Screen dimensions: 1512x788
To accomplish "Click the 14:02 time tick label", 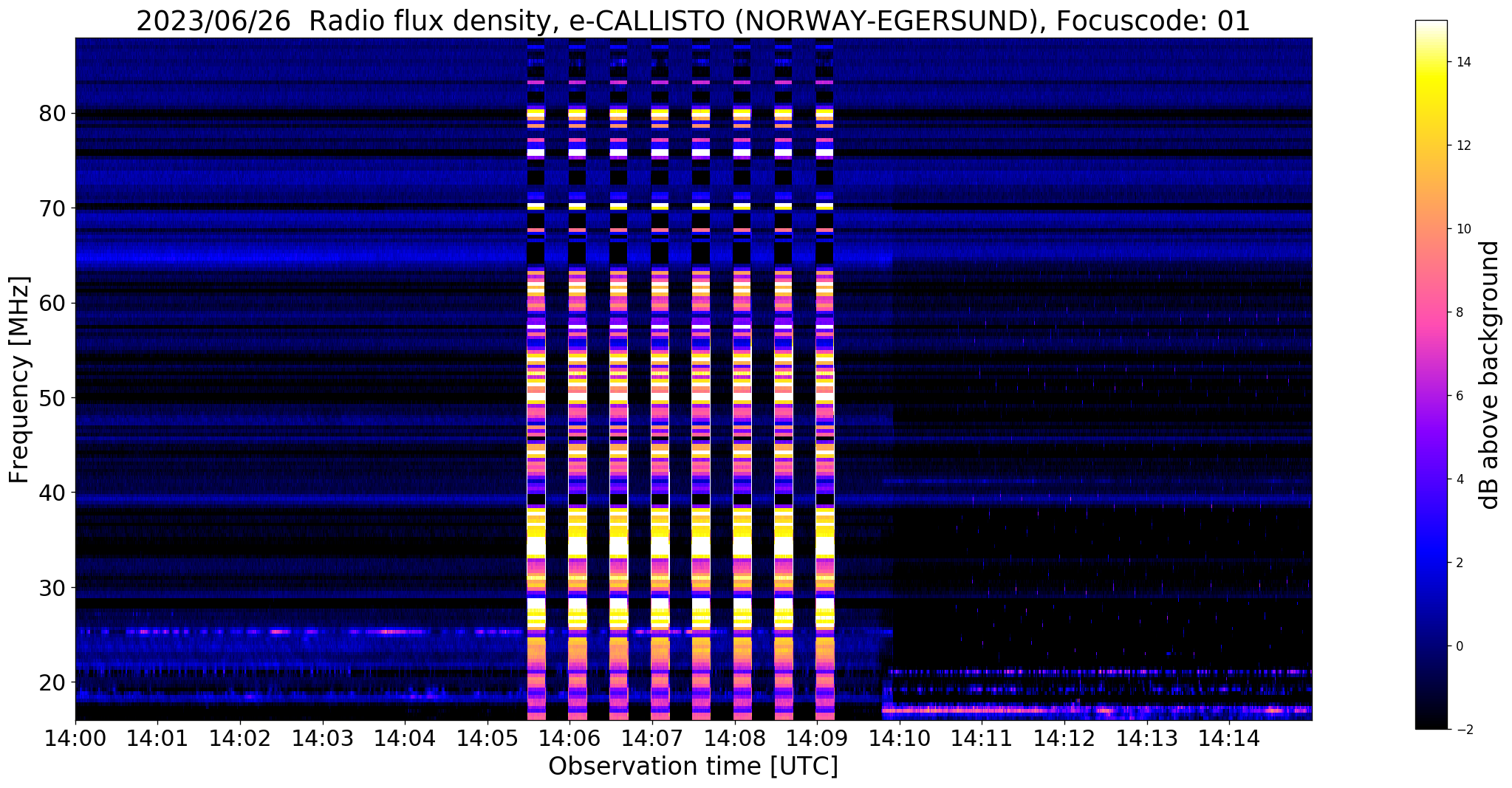I will point(240,737).
